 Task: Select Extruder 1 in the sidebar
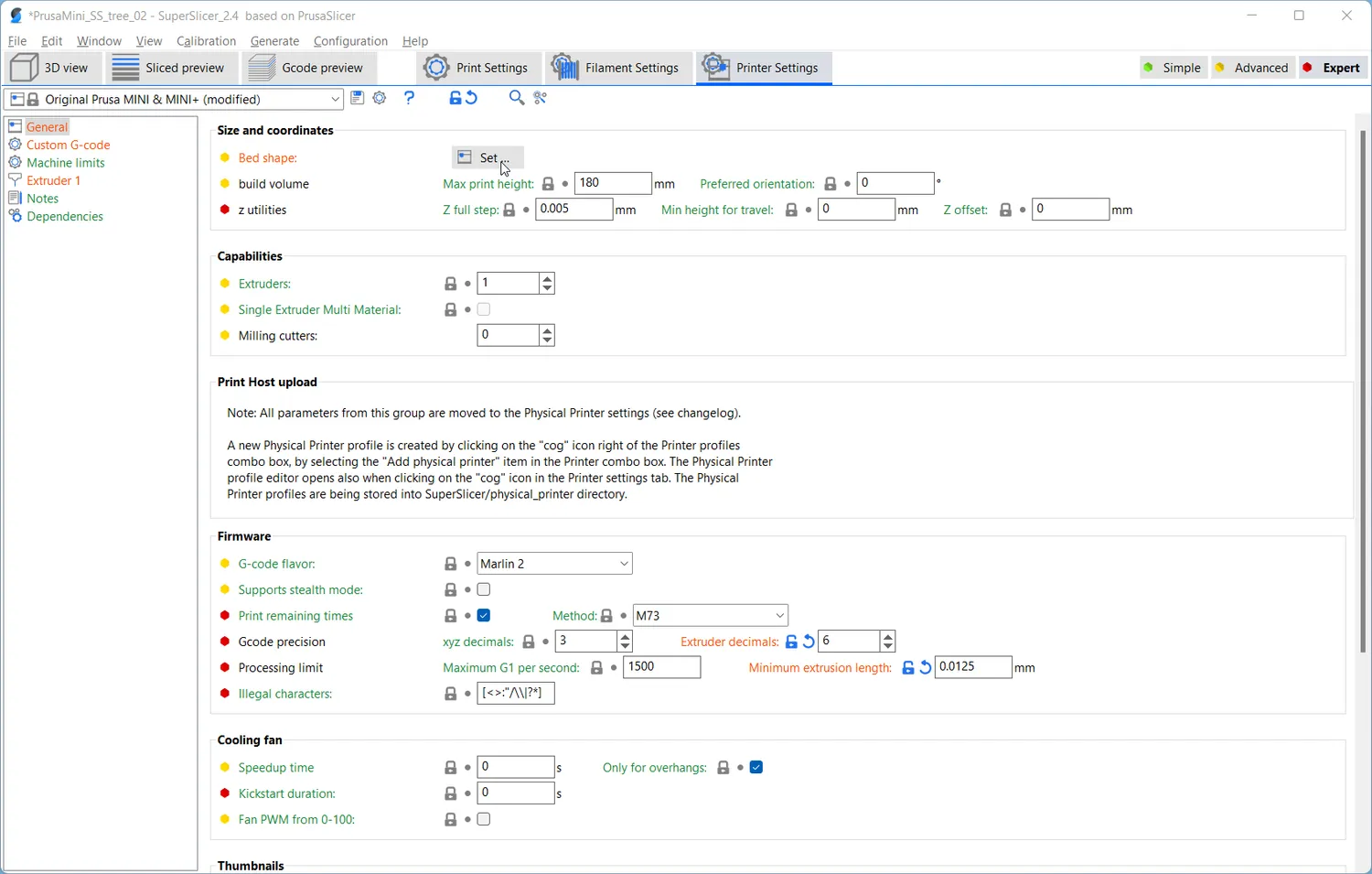pos(54,180)
